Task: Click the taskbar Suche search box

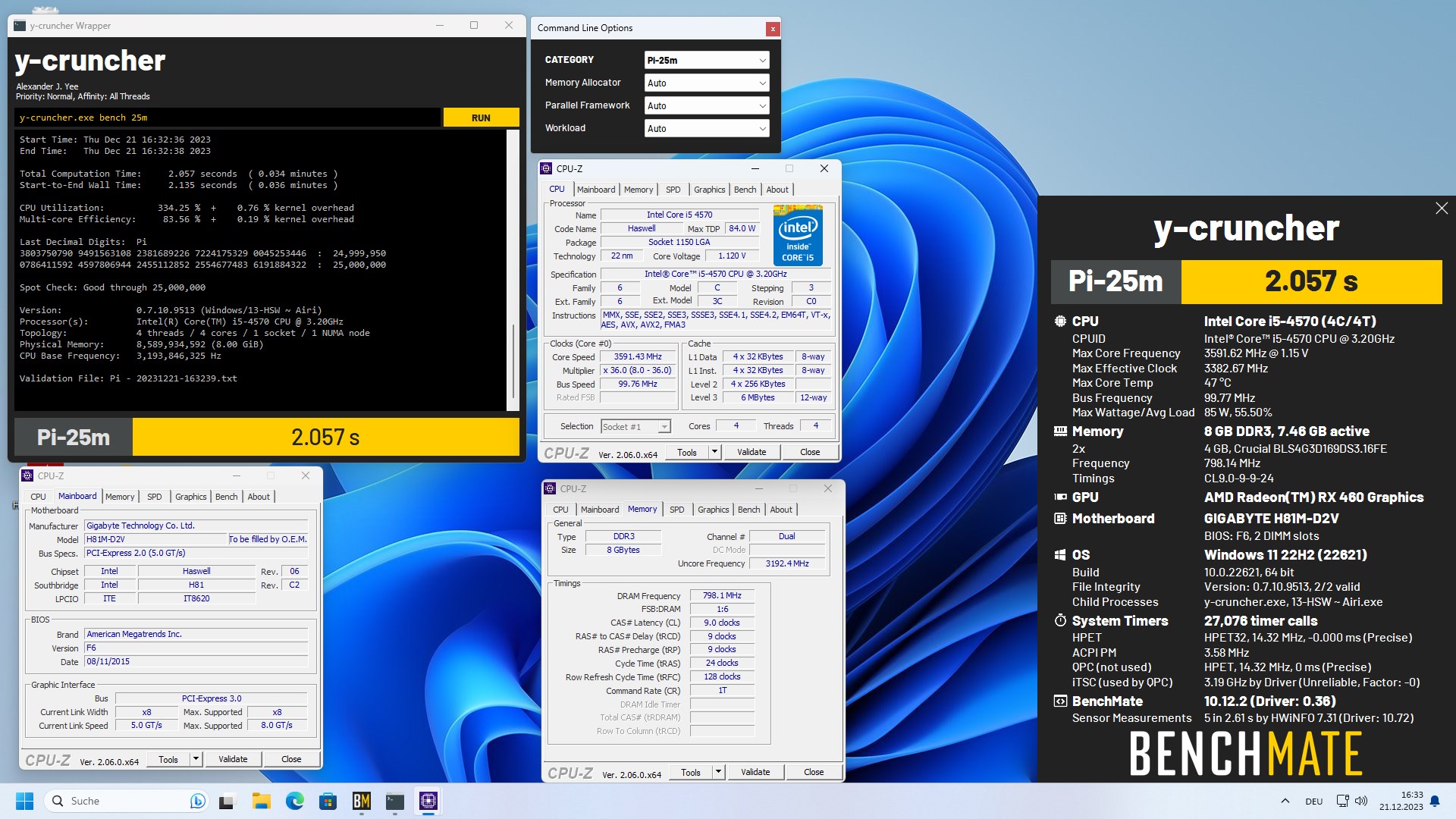Action: [125, 801]
